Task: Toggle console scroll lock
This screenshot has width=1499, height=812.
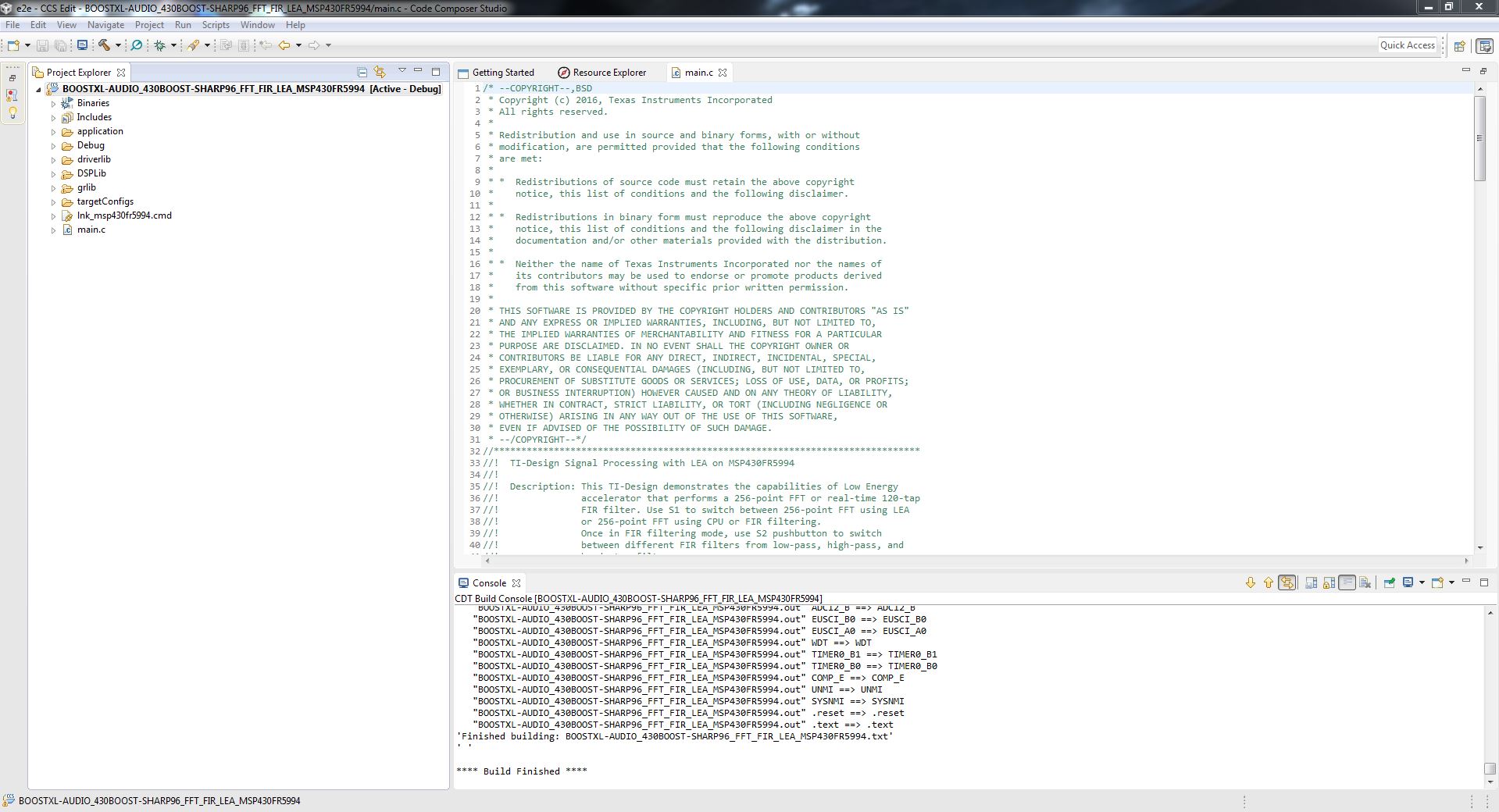Action: point(1329,582)
